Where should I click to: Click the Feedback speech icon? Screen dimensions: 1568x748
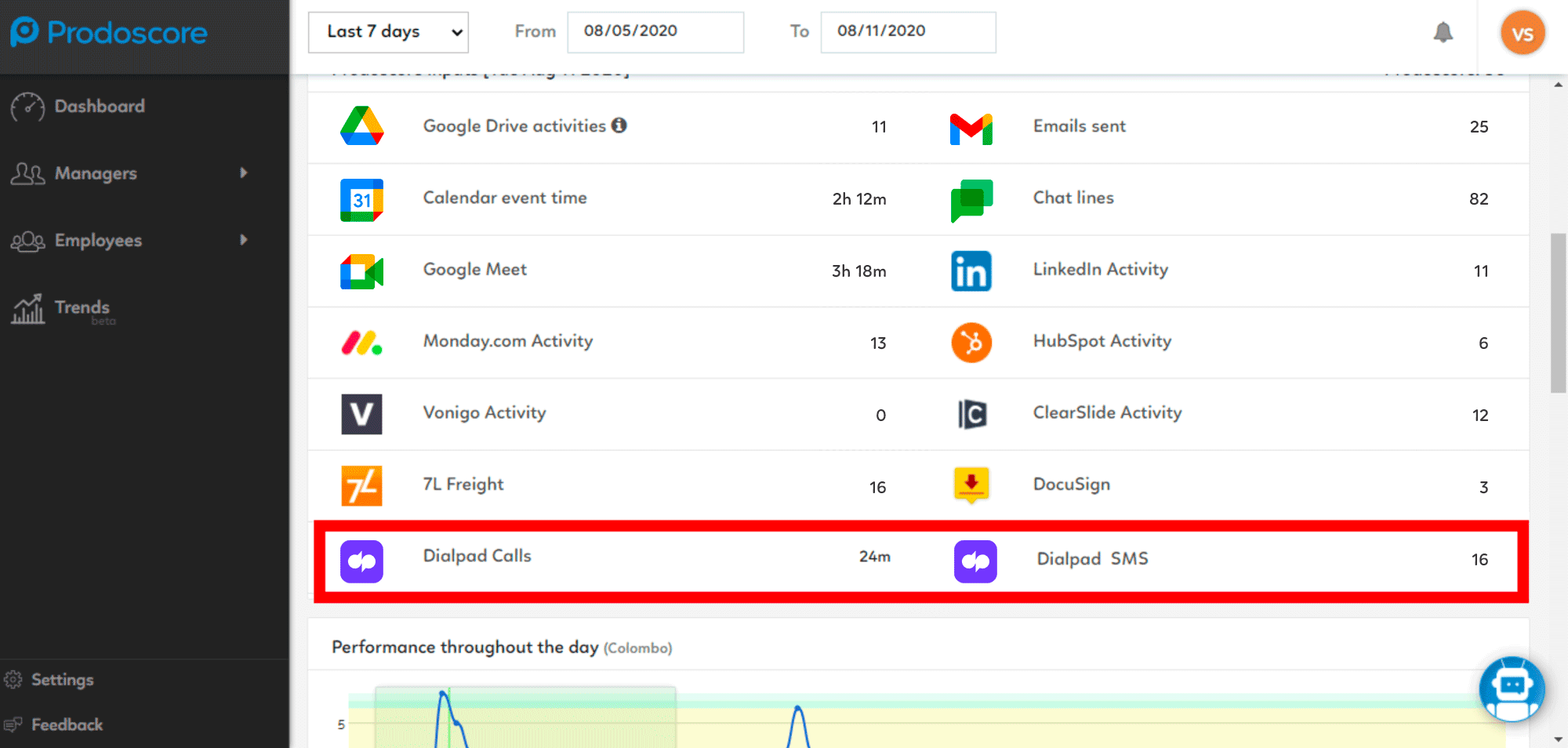click(13, 724)
